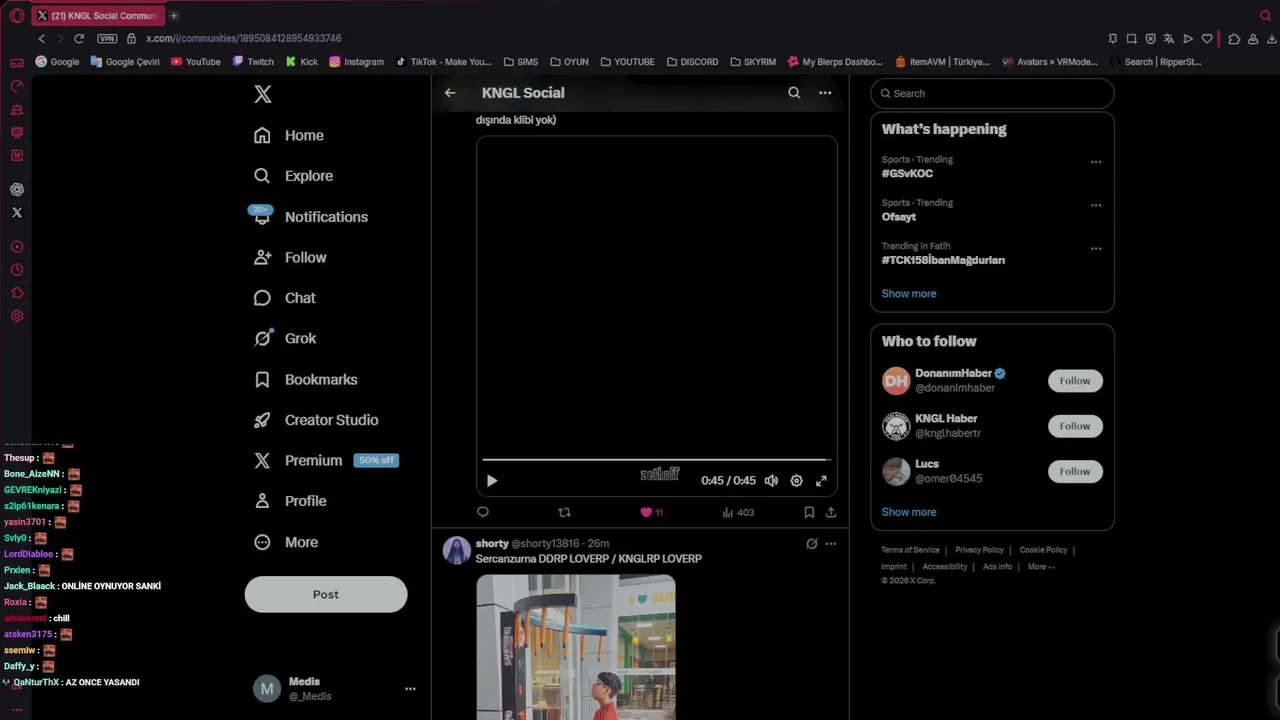Viewport: 1280px width, 720px height.
Task: Open the downloads icon in the browser toolbar
Action: click(x=1272, y=39)
